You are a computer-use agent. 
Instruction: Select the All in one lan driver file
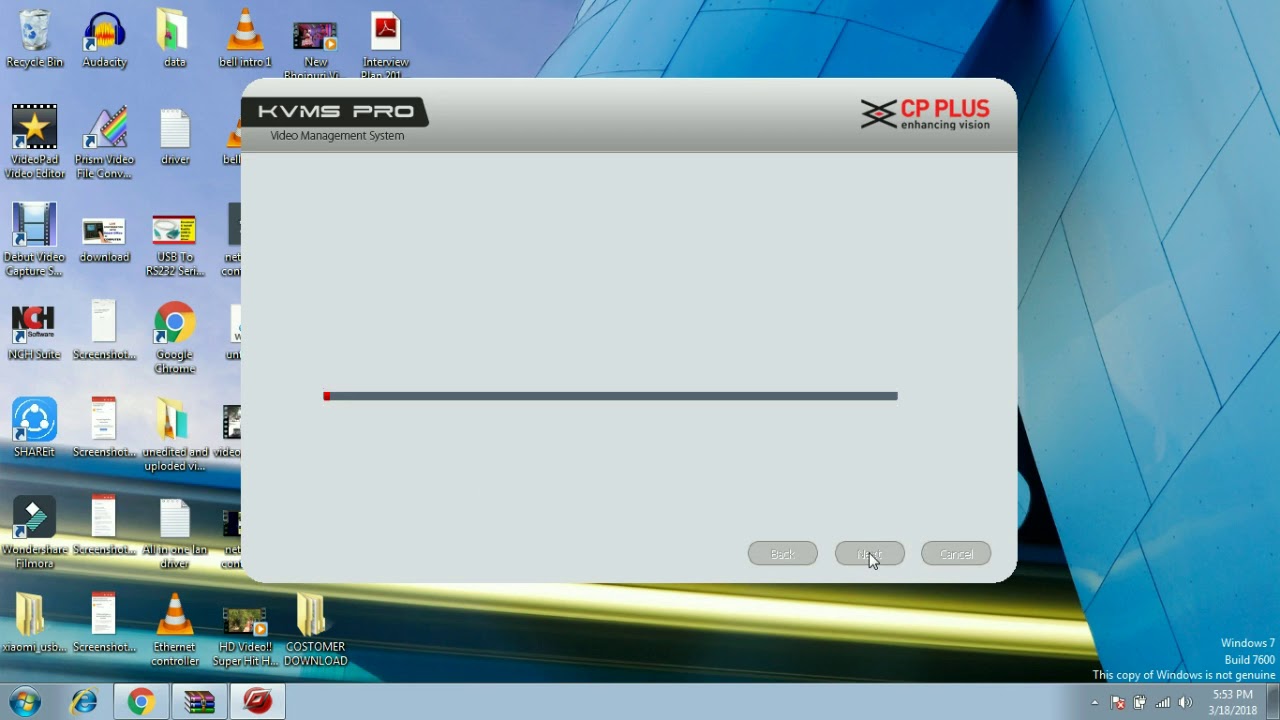(x=175, y=533)
